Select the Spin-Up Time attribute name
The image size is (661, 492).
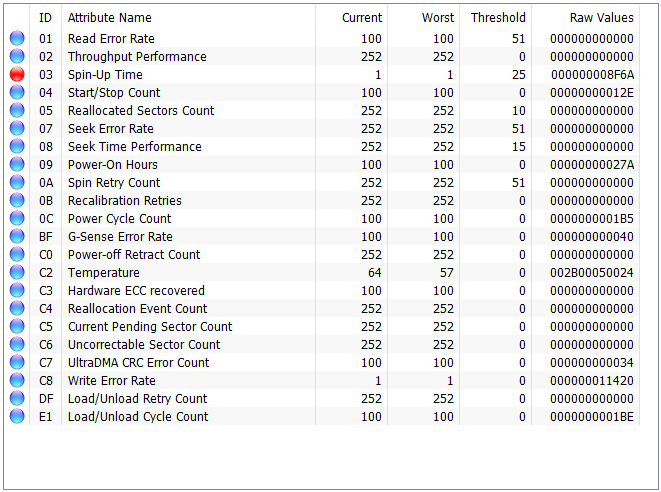[x=105, y=75]
